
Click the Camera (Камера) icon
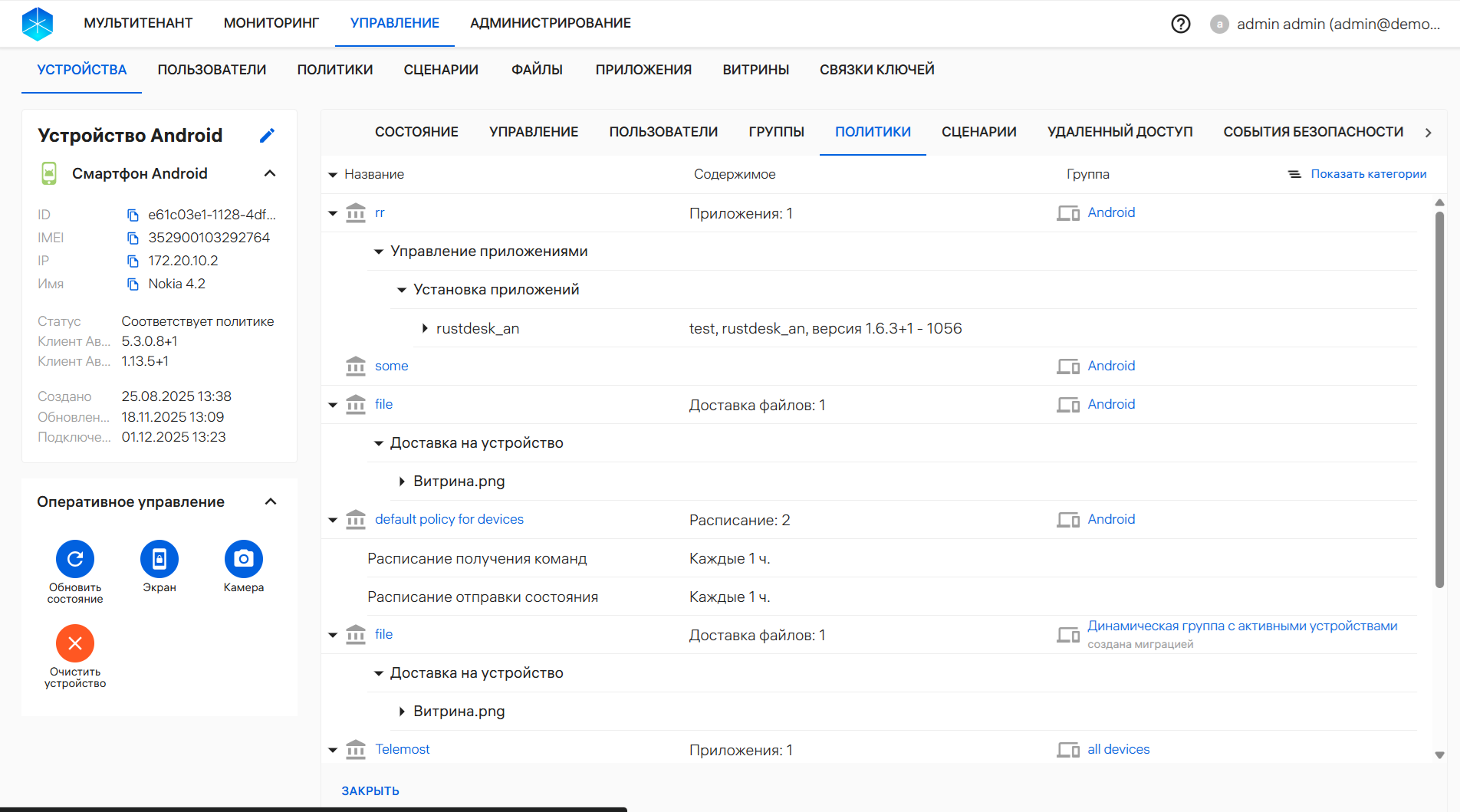click(x=243, y=559)
